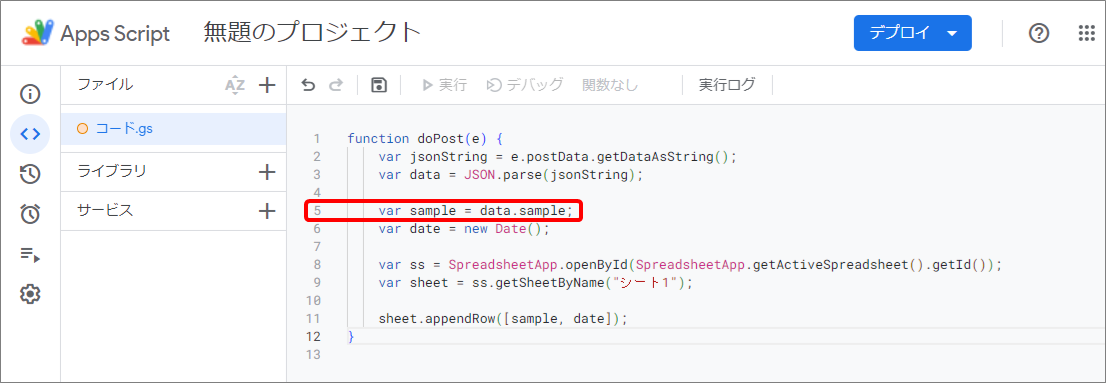Sort files with the AZ icon
This screenshot has width=1106, height=383.
coord(234,85)
